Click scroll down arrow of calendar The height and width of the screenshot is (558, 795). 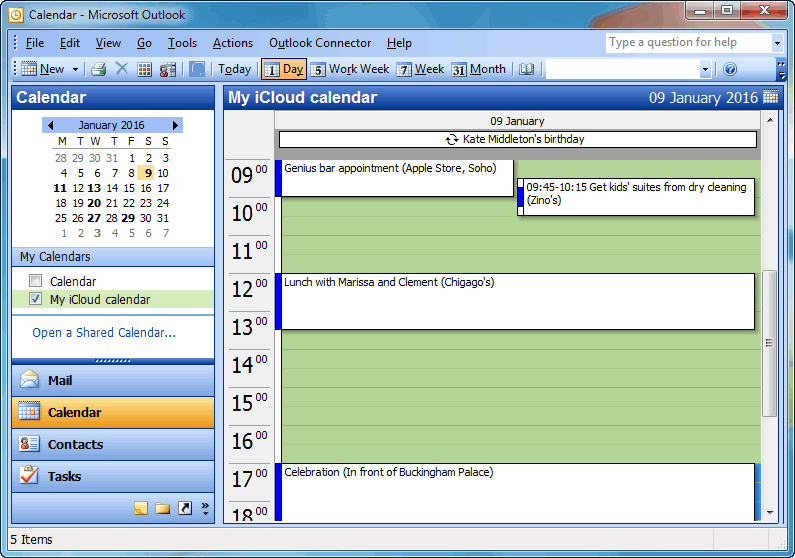[x=770, y=512]
